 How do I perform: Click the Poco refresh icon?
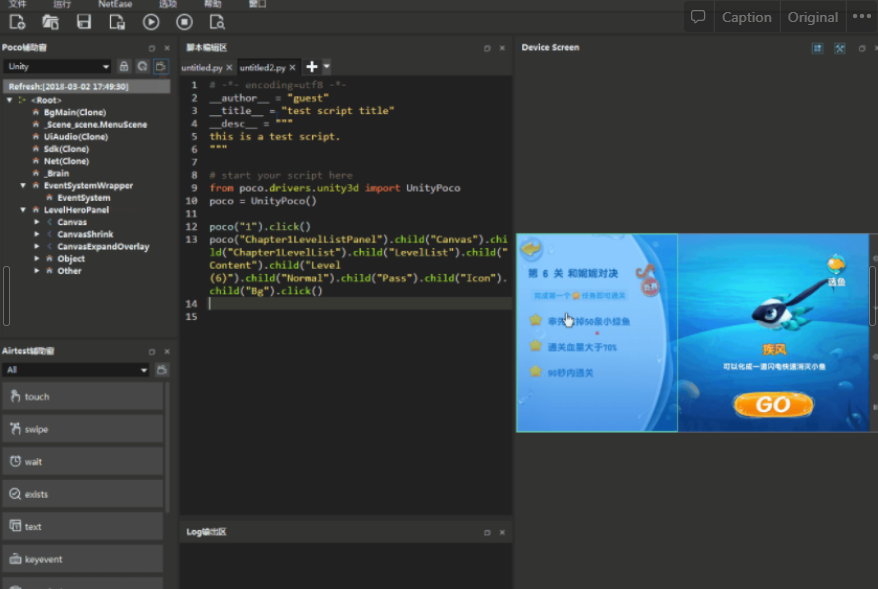pos(143,66)
